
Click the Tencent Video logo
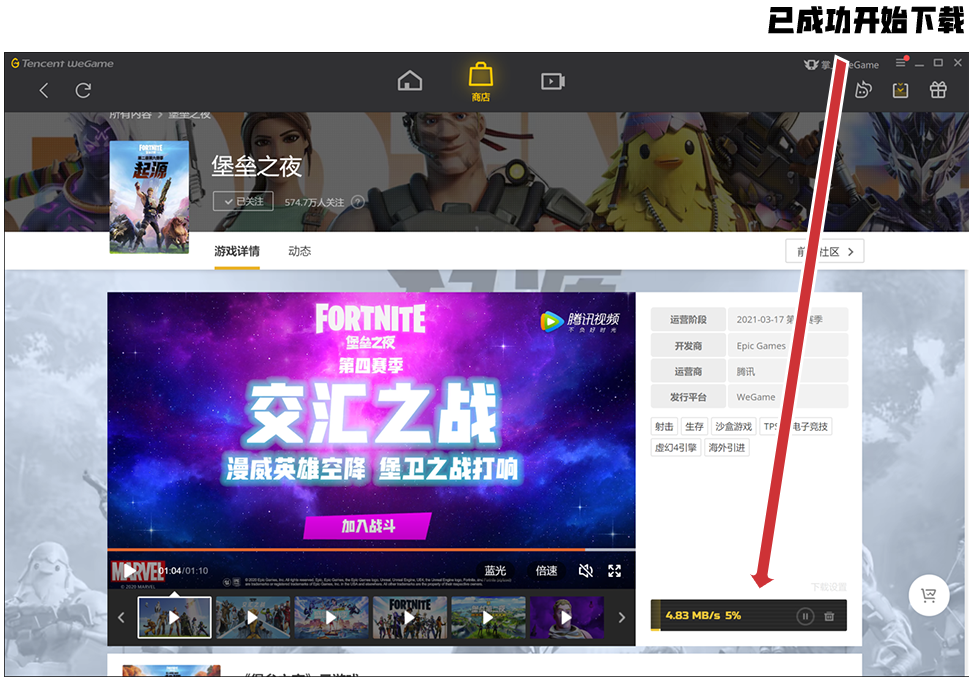[580, 321]
